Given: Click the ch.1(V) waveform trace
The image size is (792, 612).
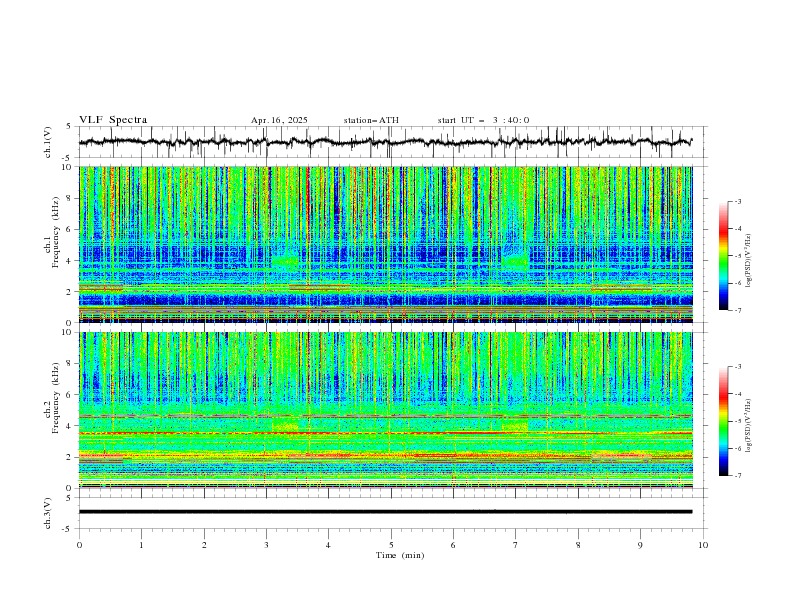Looking at the screenshot, I should click(385, 142).
